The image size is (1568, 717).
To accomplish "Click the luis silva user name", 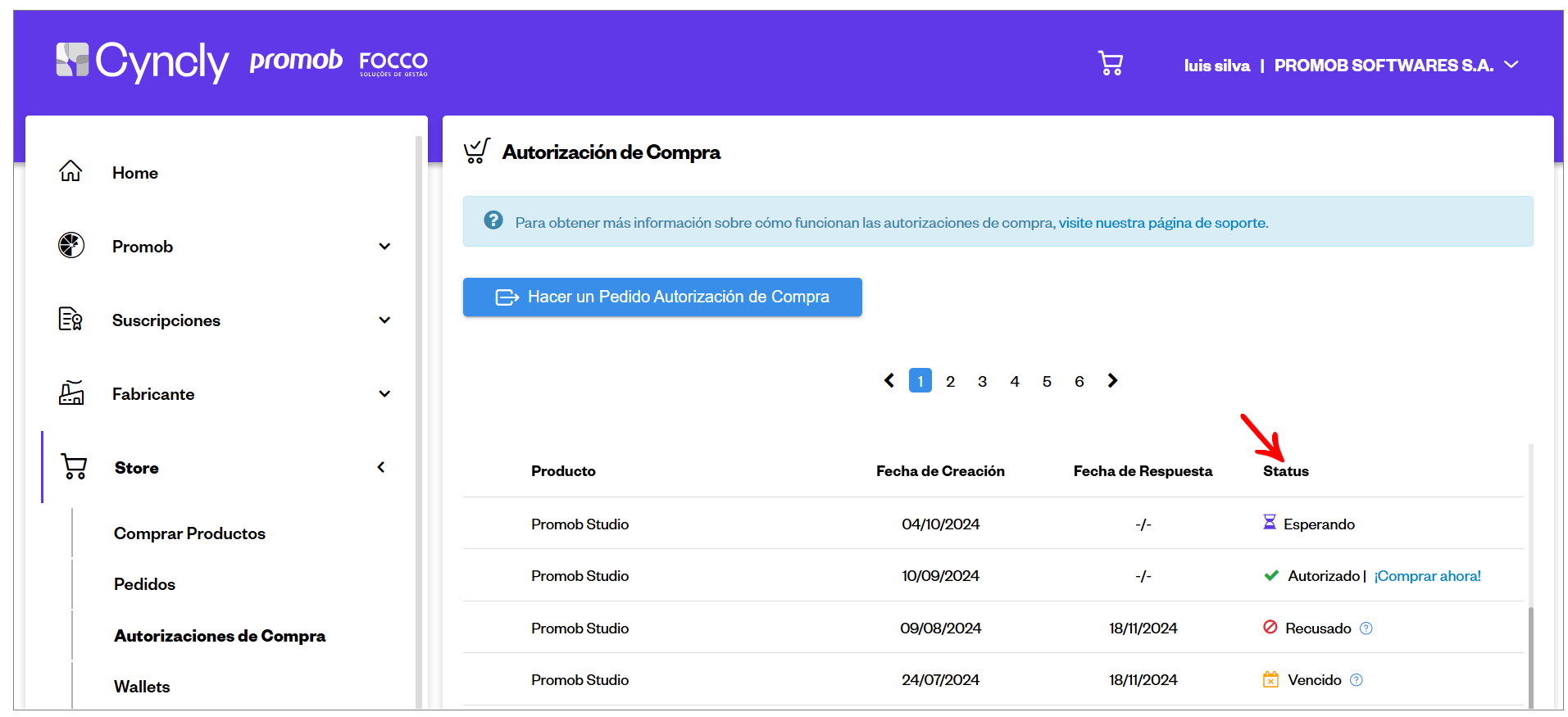I will point(1217,66).
